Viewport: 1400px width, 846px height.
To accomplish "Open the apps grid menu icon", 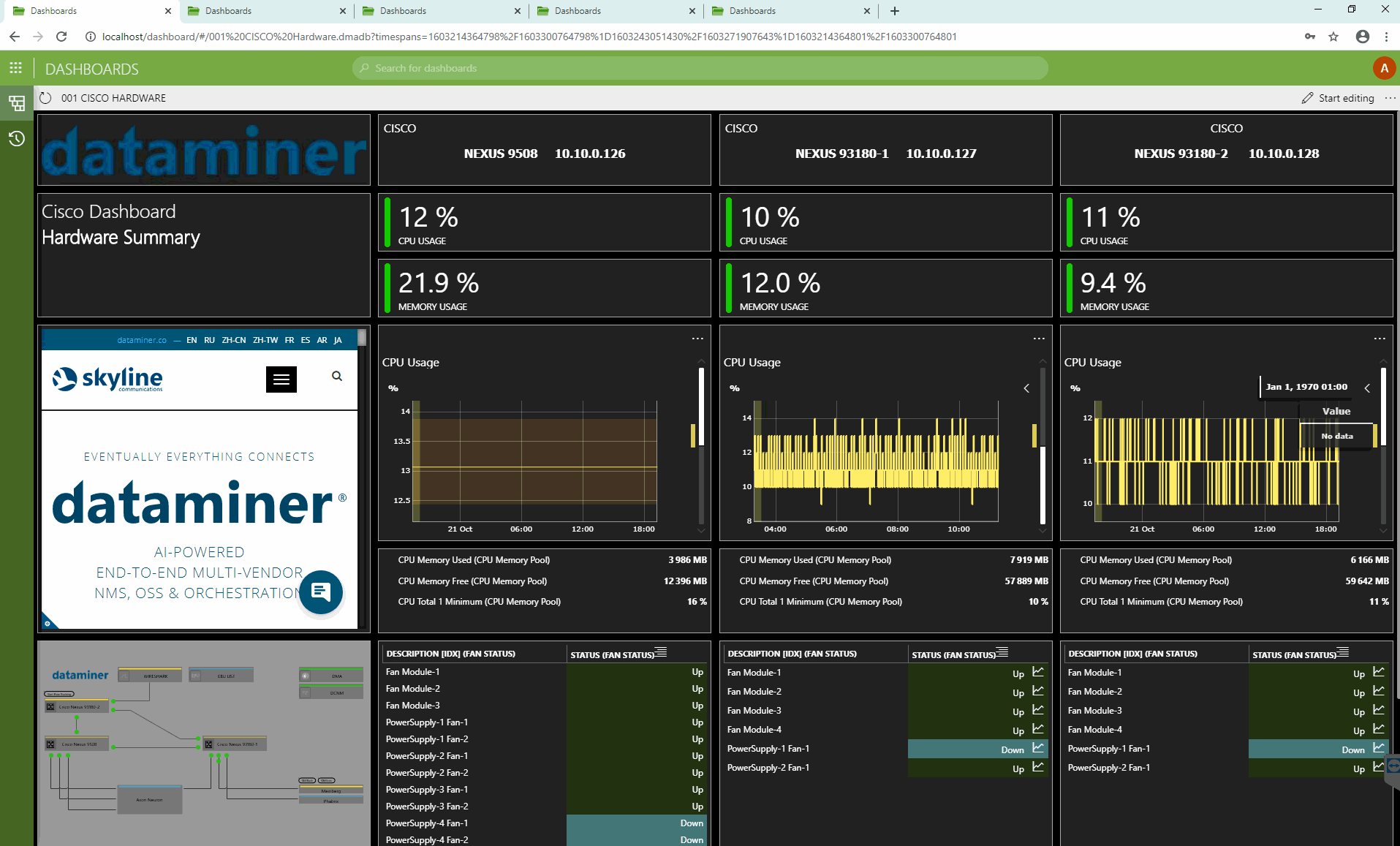I will tap(15, 68).
